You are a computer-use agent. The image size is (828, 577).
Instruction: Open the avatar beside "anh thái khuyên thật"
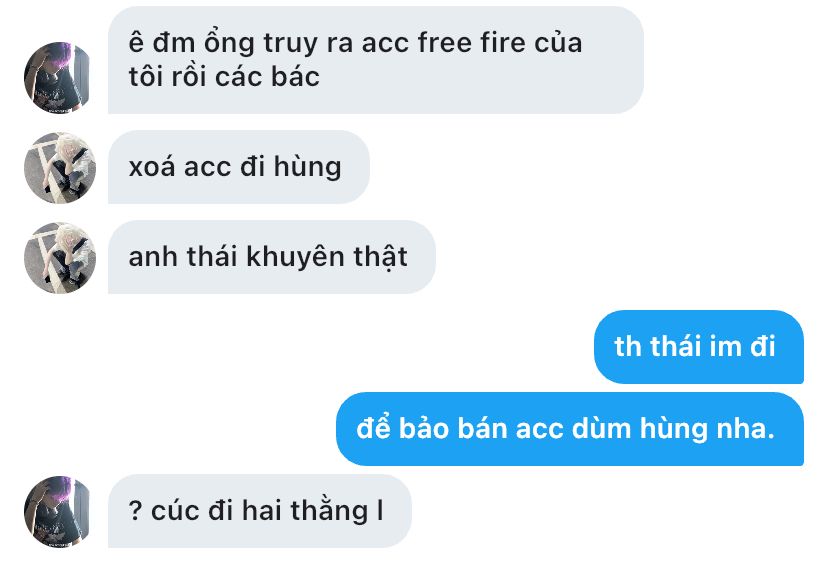click(60, 258)
